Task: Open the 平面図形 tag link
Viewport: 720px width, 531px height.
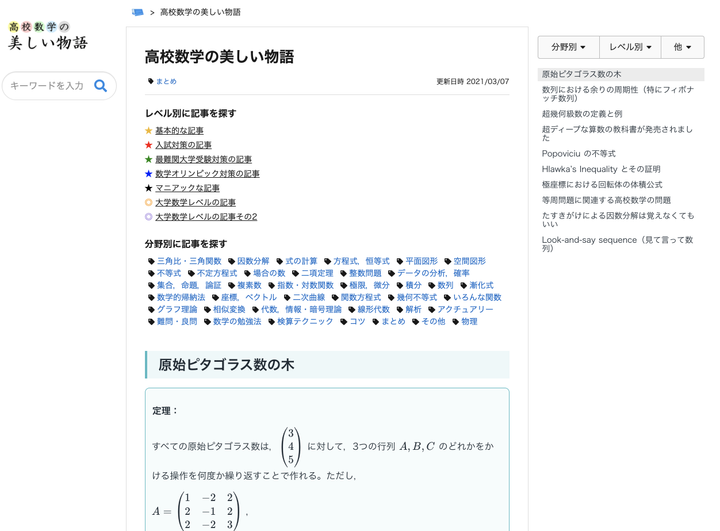Action: (422, 261)
